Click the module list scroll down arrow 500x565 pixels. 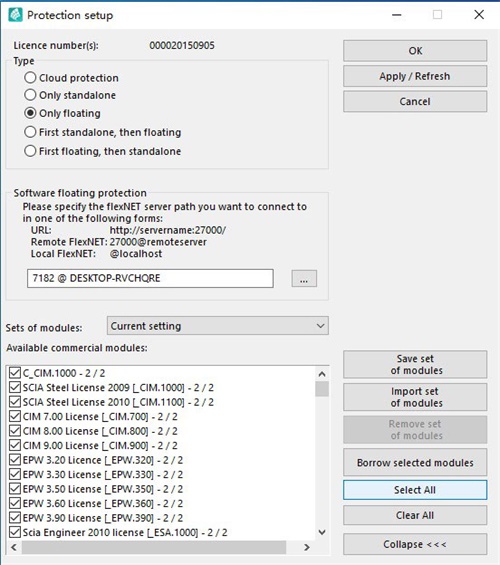click(322, 532)
